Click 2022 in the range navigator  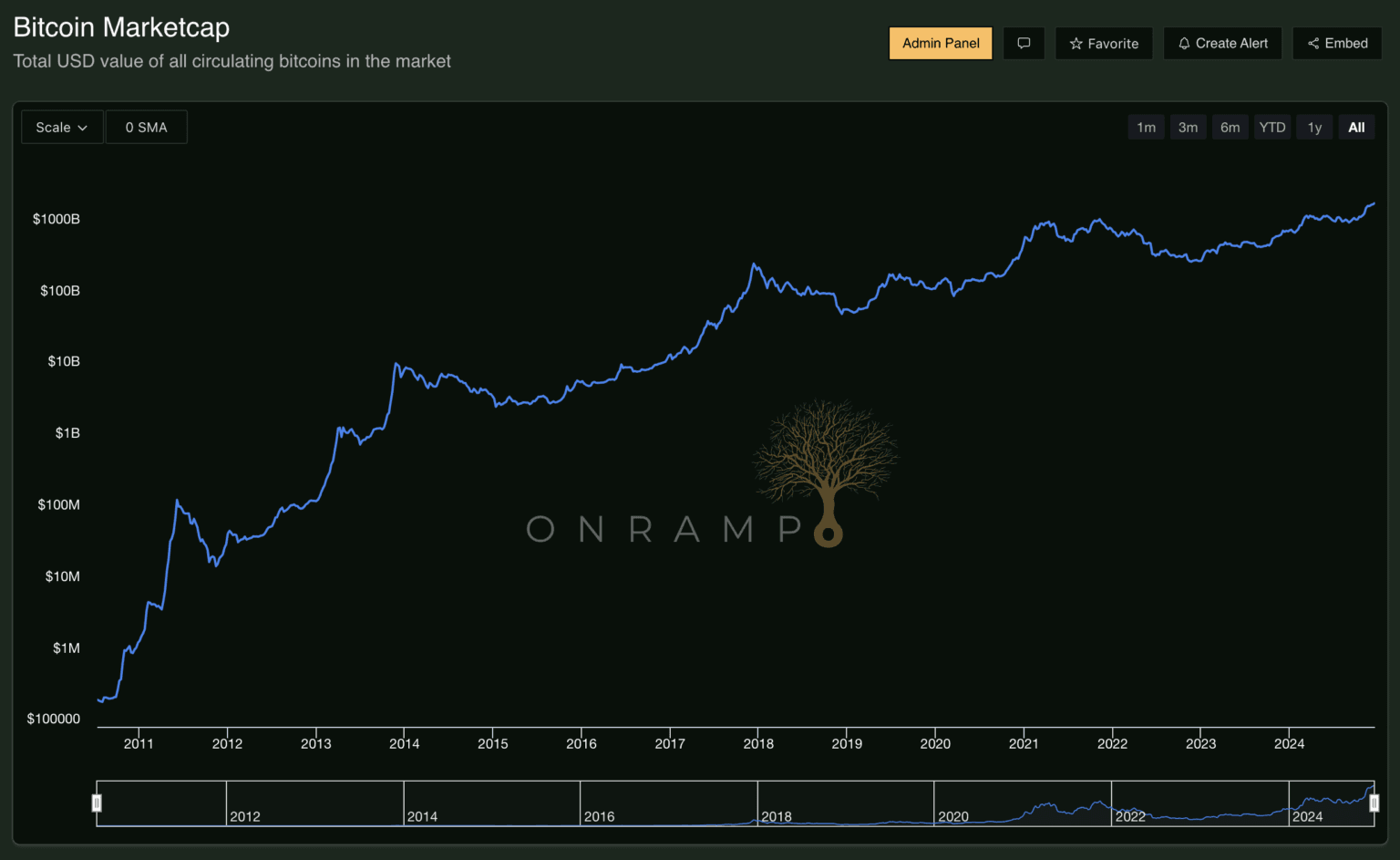[1130, 816]
